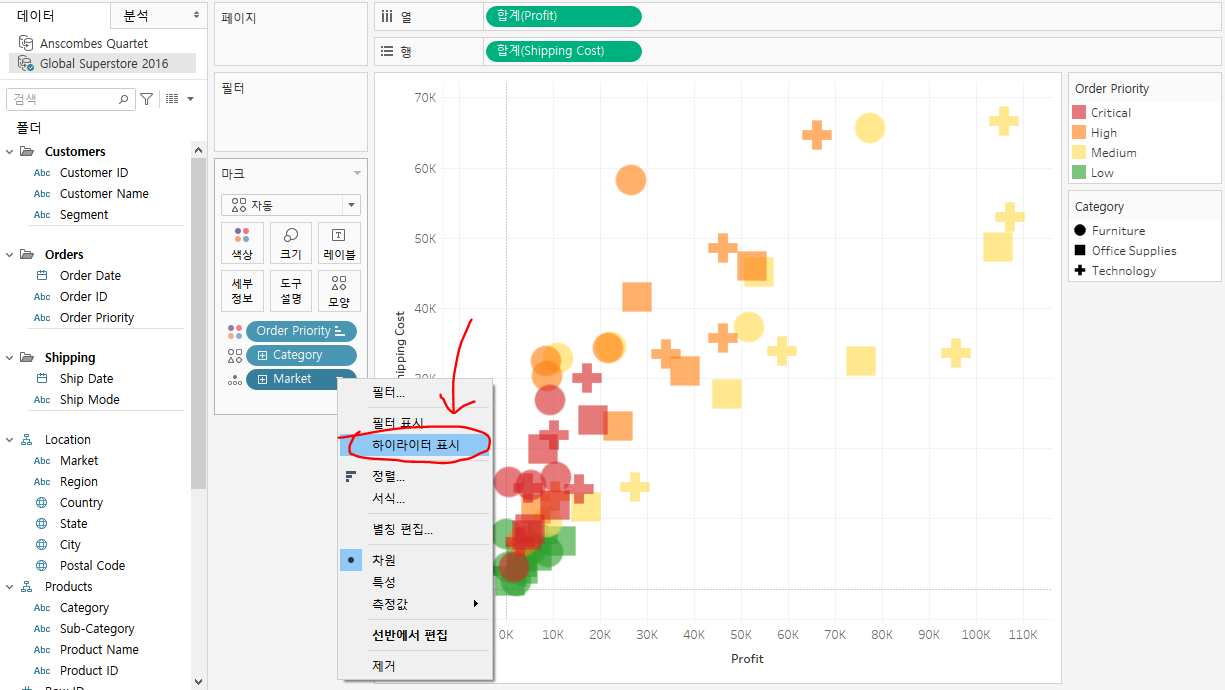Open the 마크 card dropdown arrow
1225x690 pixels.
point(357,172)
